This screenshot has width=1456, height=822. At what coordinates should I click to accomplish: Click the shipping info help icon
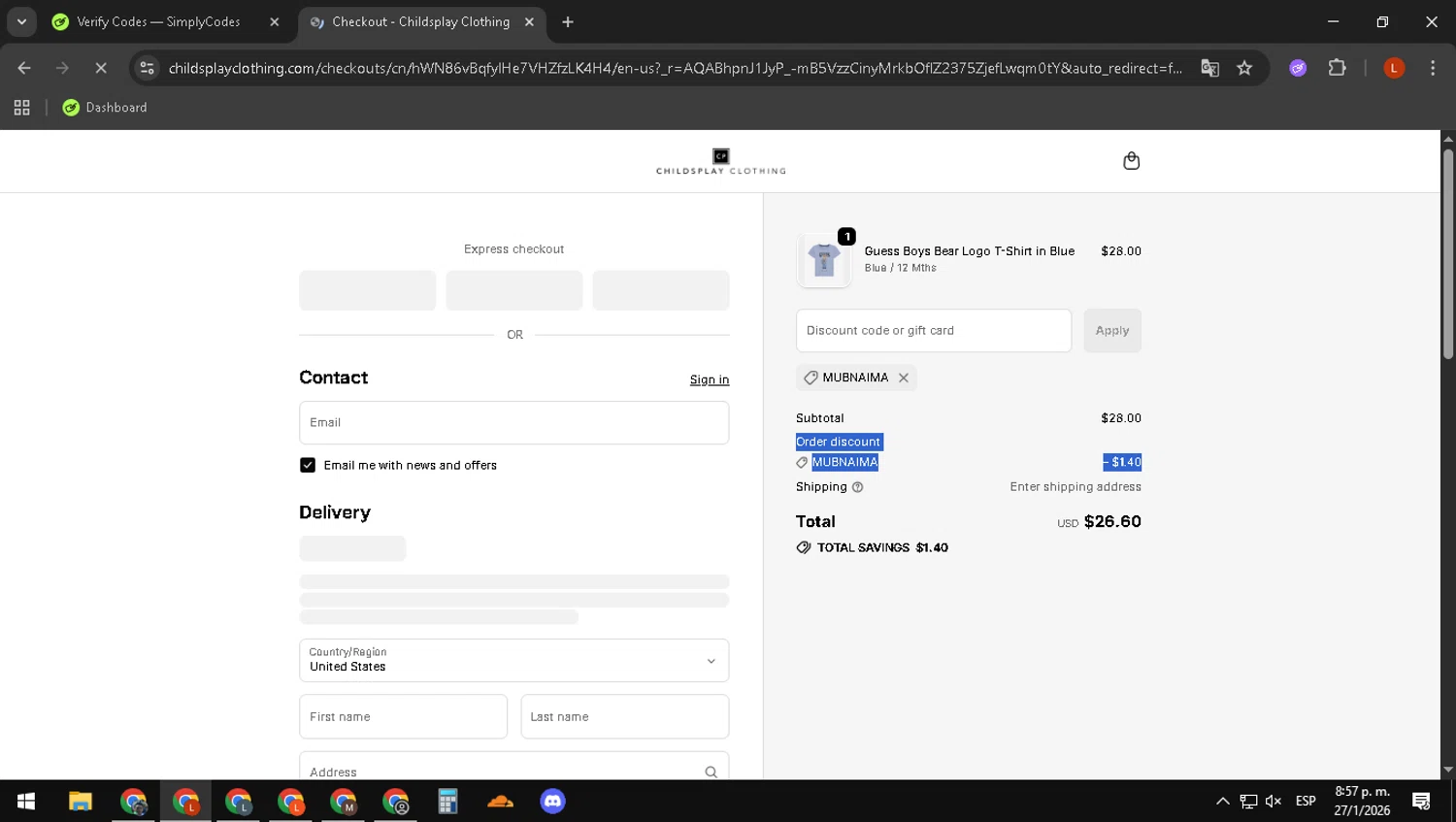click(x=857, y=487)
